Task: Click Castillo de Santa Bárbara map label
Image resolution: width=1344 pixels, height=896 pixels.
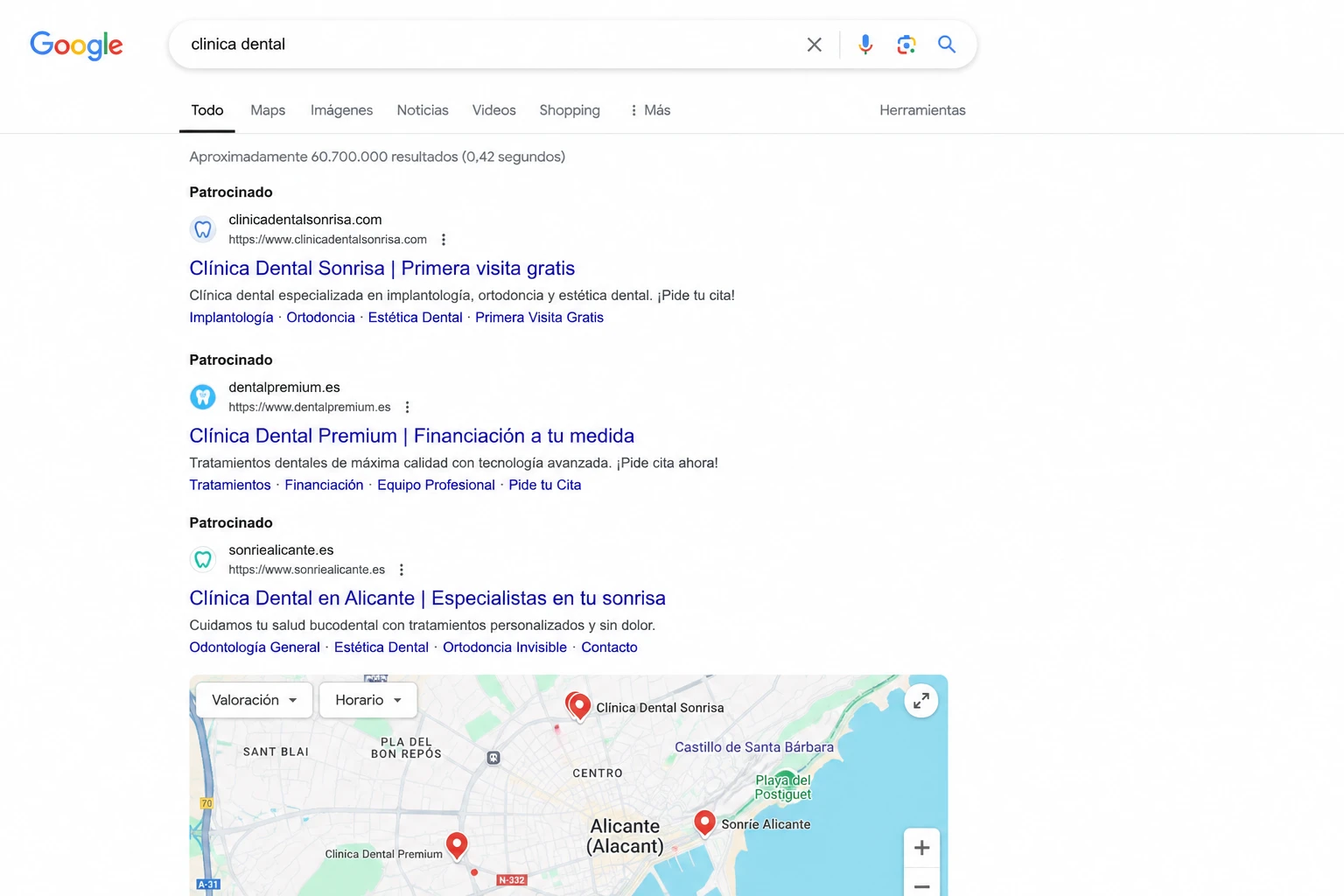Action: 754,747
